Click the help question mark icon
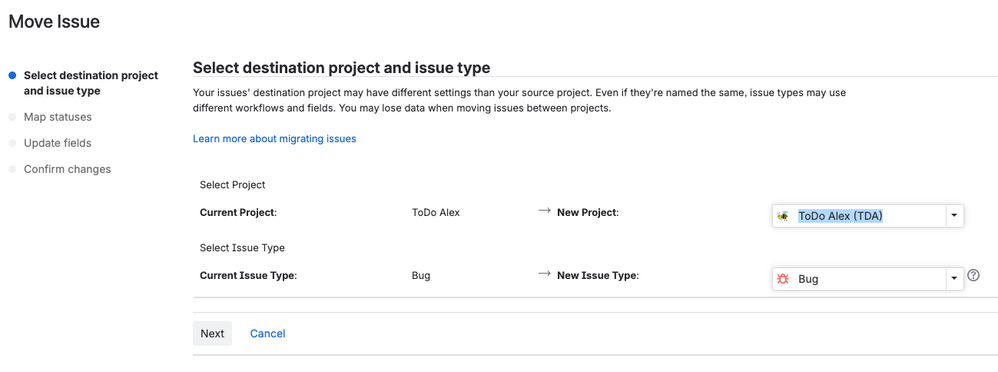Screen dimensions: 998x372 [x=973, y=276]
